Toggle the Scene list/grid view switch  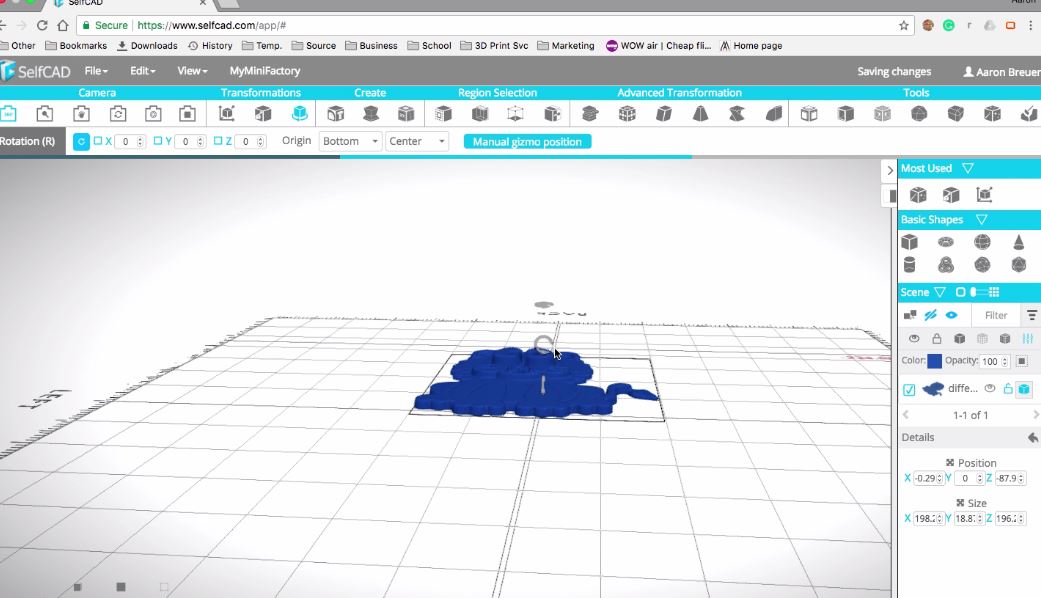tap(977, 292)
